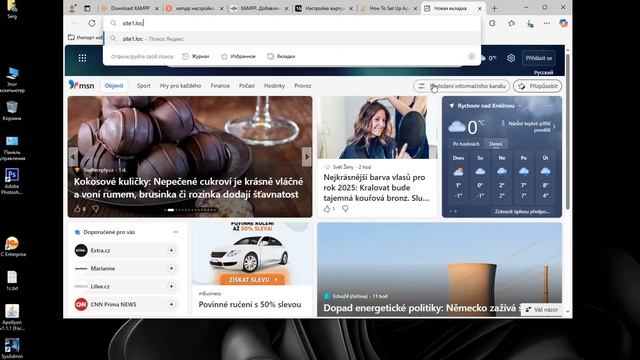Open Adobe Photoshop desktop shortcut
Image resolution: width=640 pixels, height=360 pixels.
click(12, 181)
